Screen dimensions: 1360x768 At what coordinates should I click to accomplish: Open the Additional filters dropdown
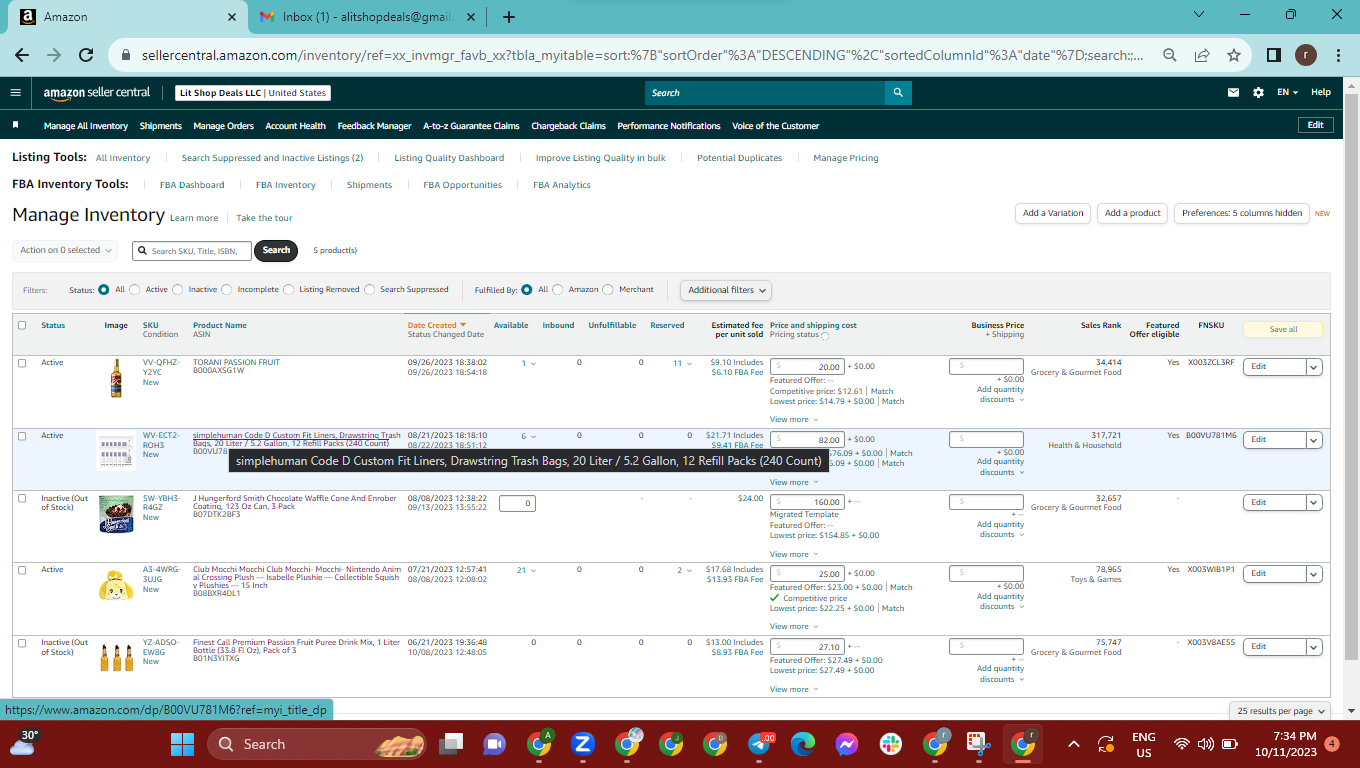click(x=727, y=290)
